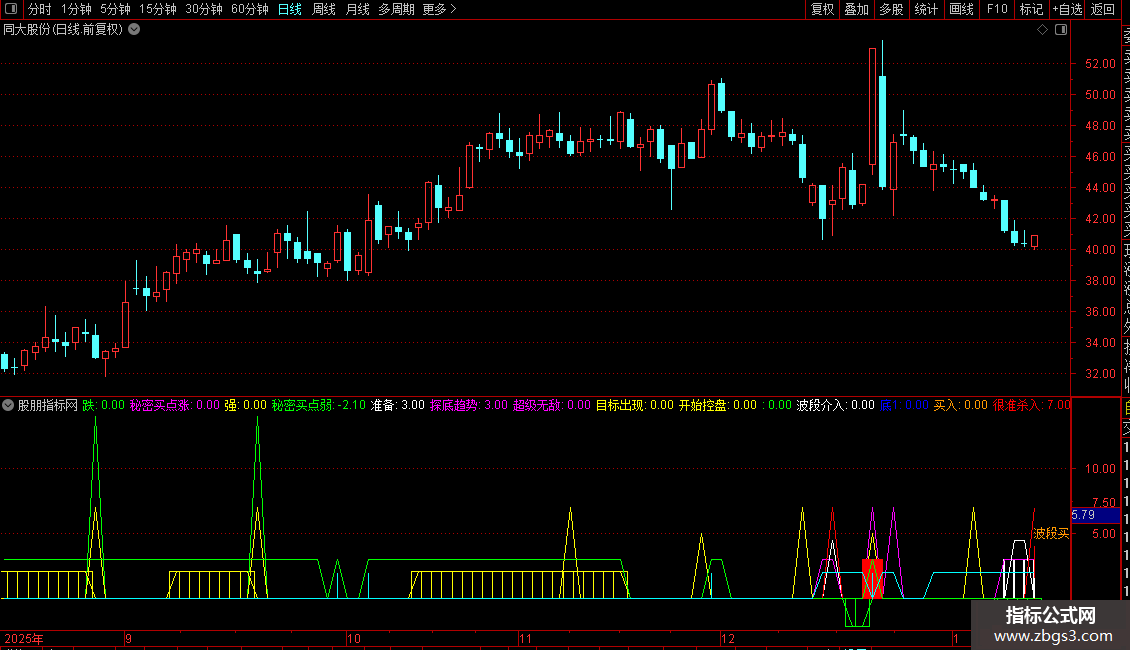1130x650 pixels.
Task: Click the 12 month marker on the time axis
Action: [x=728, y=638]
